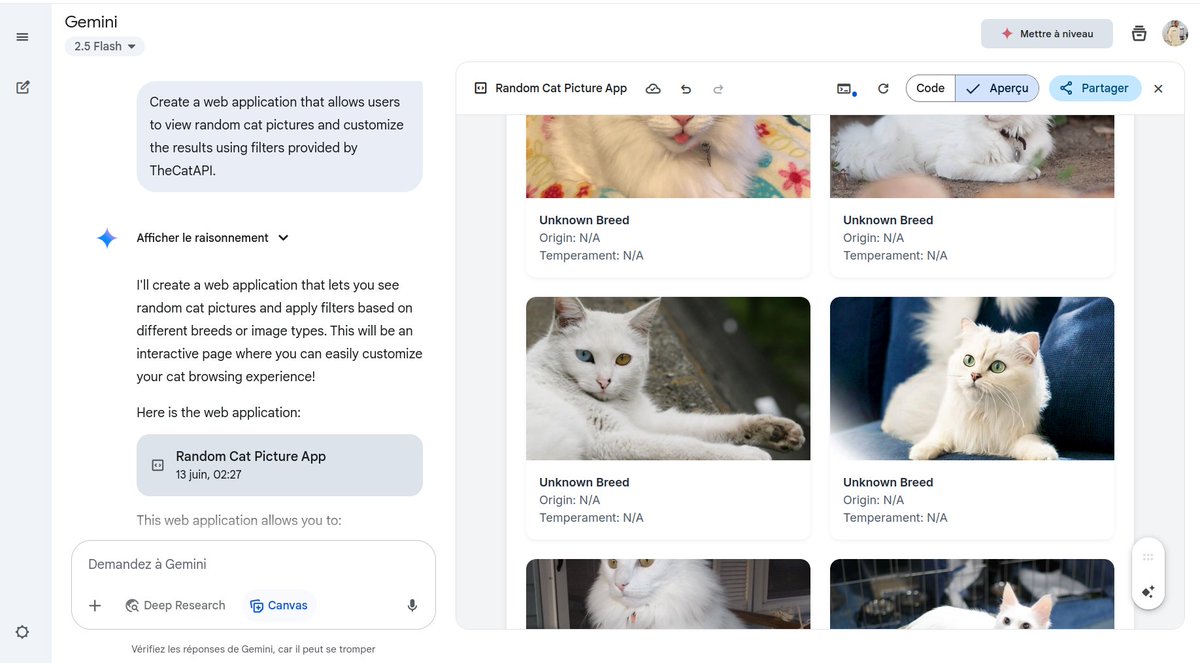Screen dimensions: 1200x663
Task: Click the top-right white cat lying outdoors photo
Action: click(972, 156)
